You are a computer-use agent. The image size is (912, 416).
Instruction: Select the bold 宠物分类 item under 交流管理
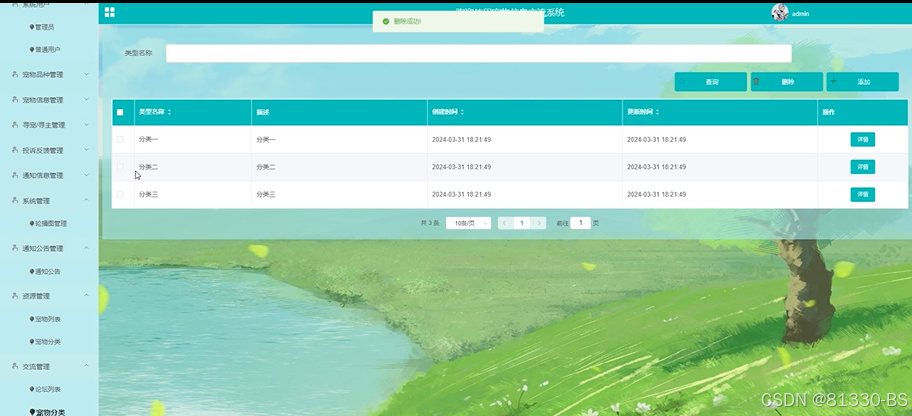(x=50, y=412)
